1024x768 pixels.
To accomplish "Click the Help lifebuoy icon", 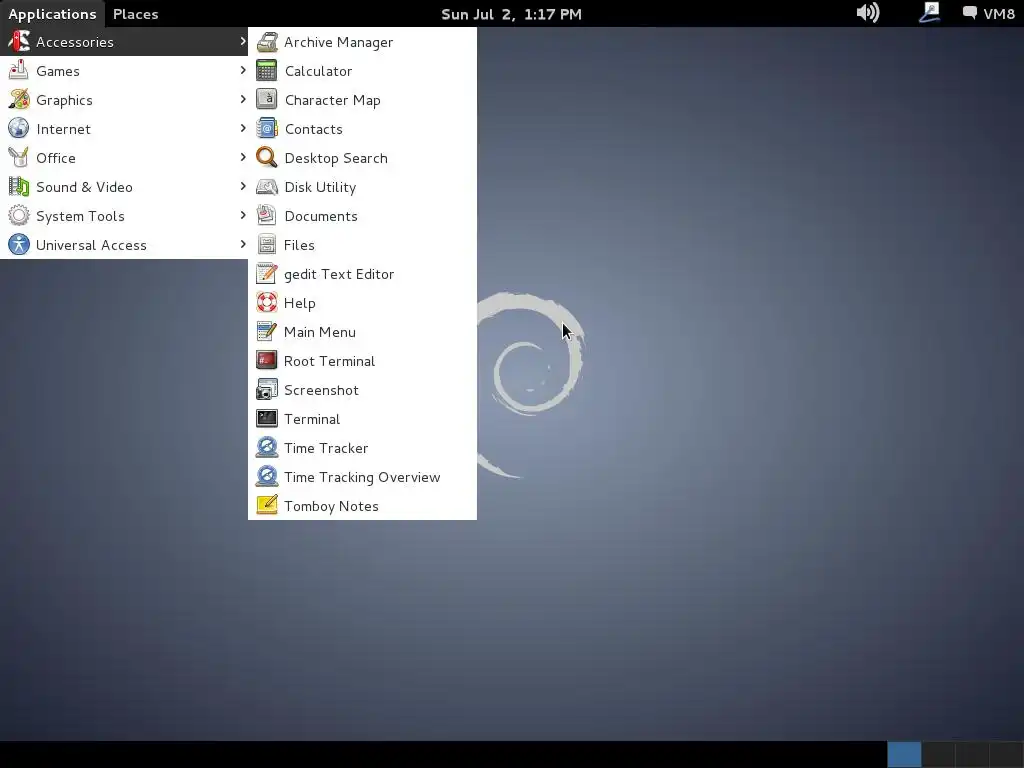I will (x=266, y=302).
